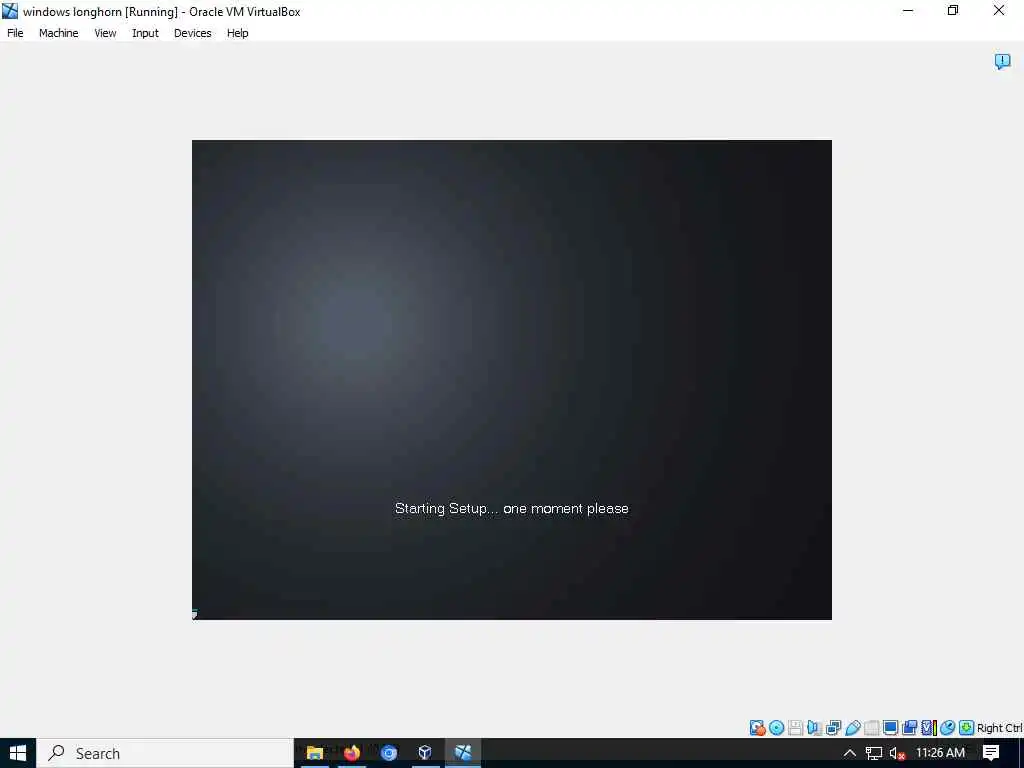The image size is (1024, 768).
Task: Open the View menu
Action: 104,33
